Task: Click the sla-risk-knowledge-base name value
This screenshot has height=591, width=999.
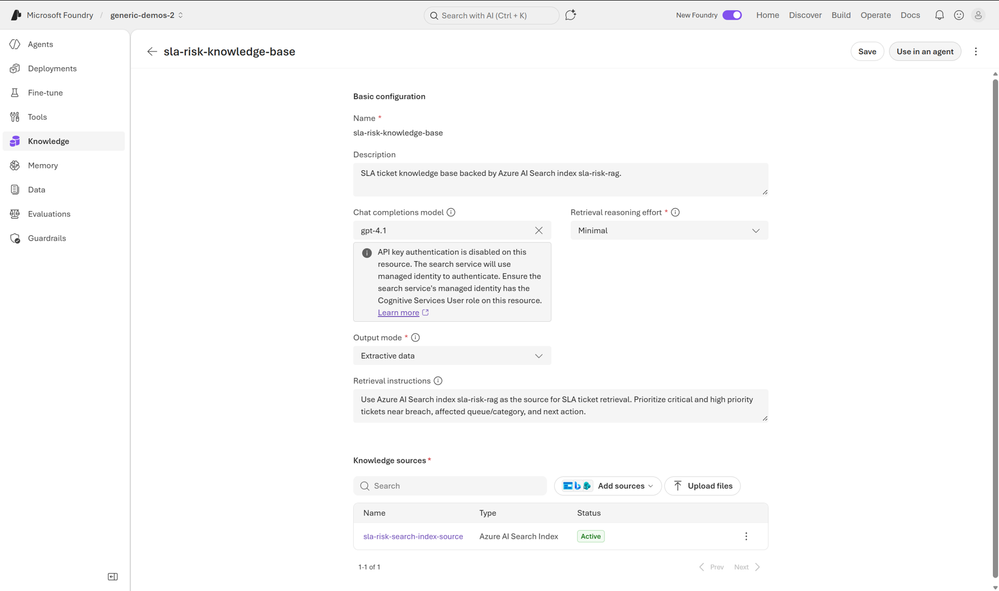Action: coord(398,132)
